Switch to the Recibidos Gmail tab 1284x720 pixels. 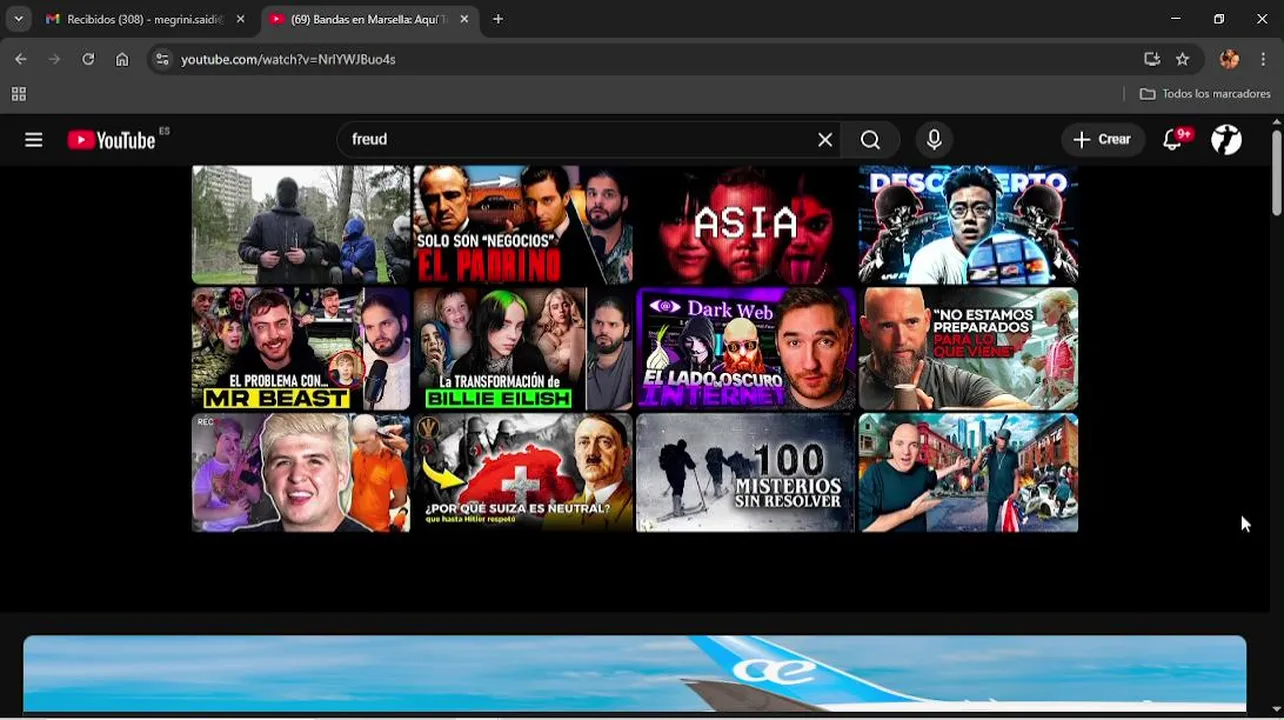pos(145,19)
